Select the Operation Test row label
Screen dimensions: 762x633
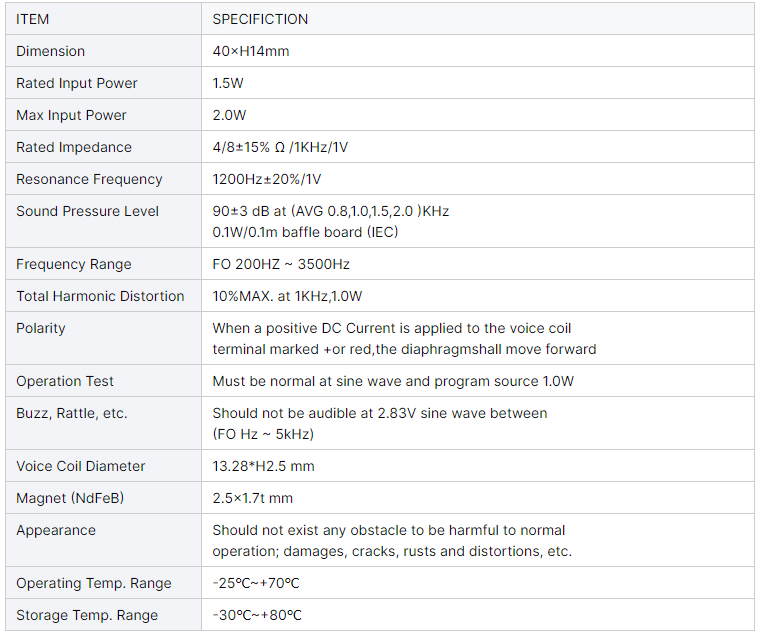click(x=65, y=381)
